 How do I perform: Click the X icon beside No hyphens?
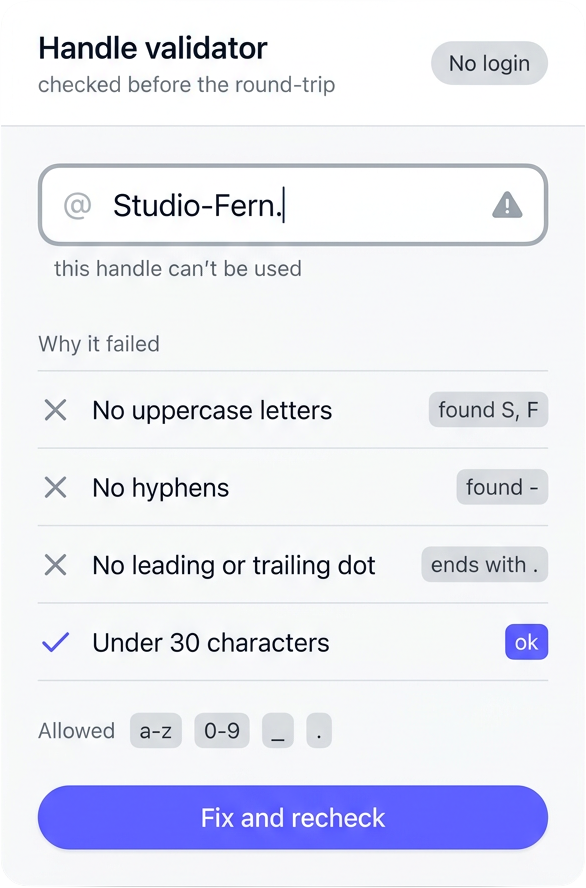tap(55, 487)
